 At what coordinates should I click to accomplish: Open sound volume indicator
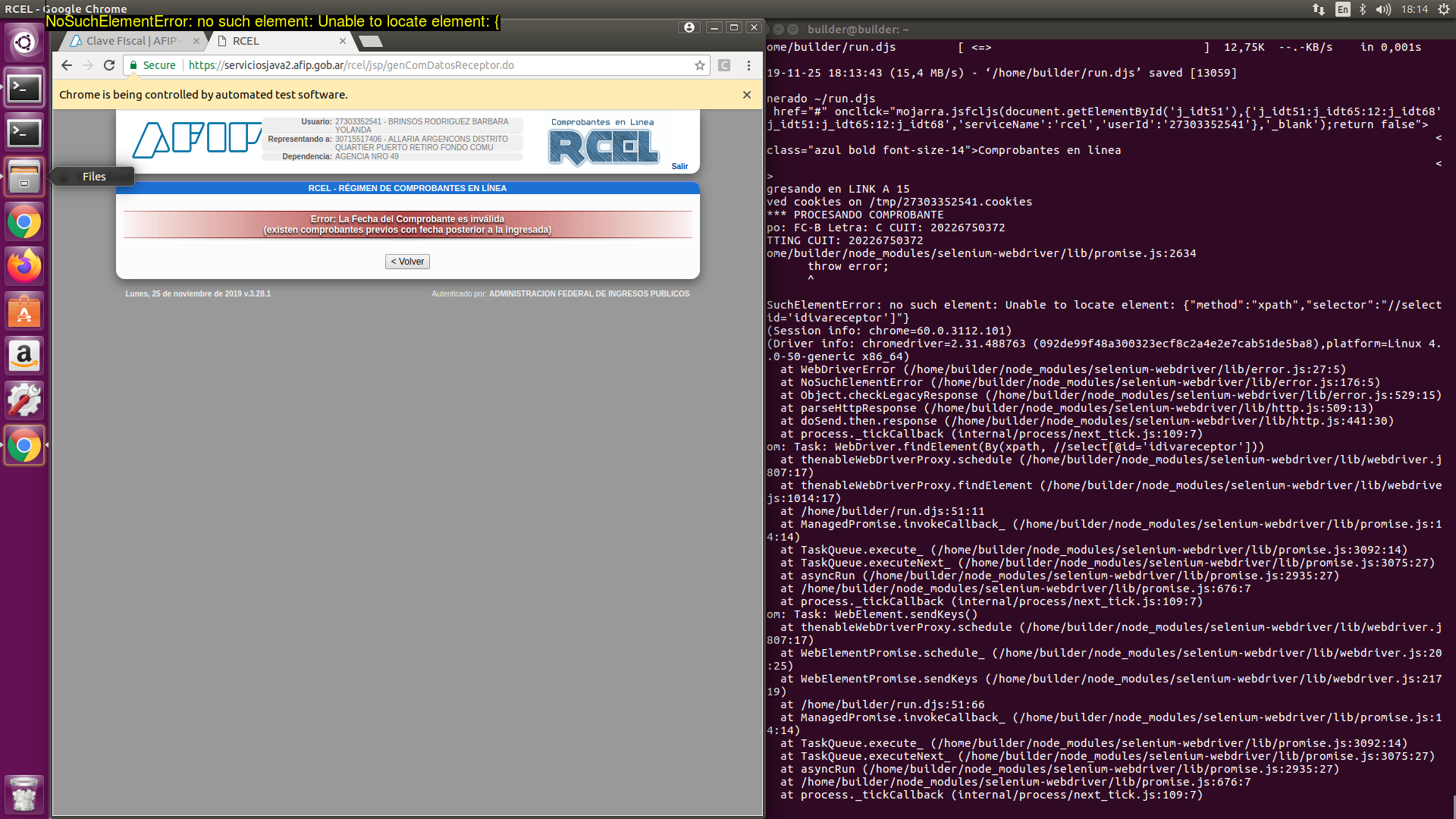[x=1383, y=9]
